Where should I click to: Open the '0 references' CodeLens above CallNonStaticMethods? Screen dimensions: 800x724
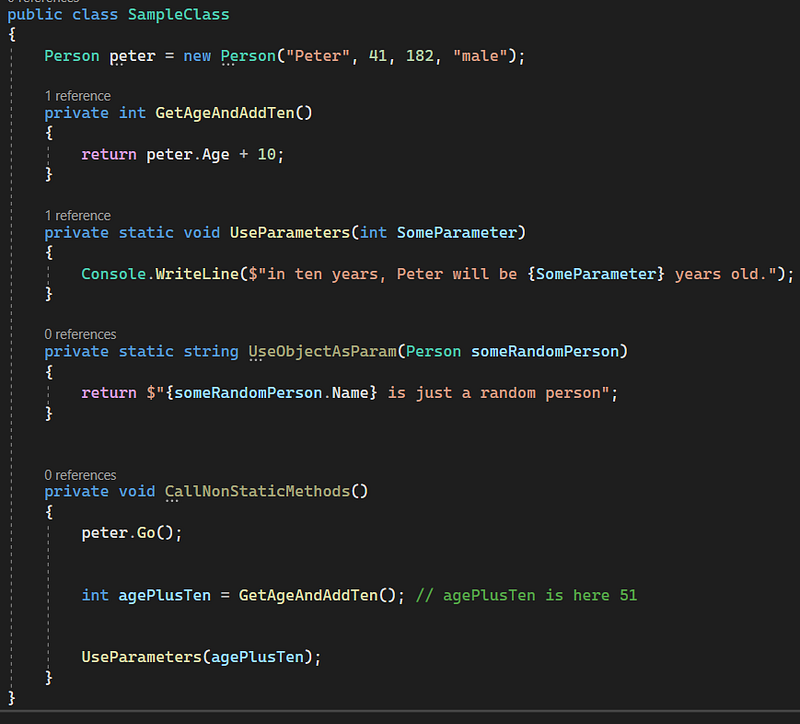(x=80, y=475)
